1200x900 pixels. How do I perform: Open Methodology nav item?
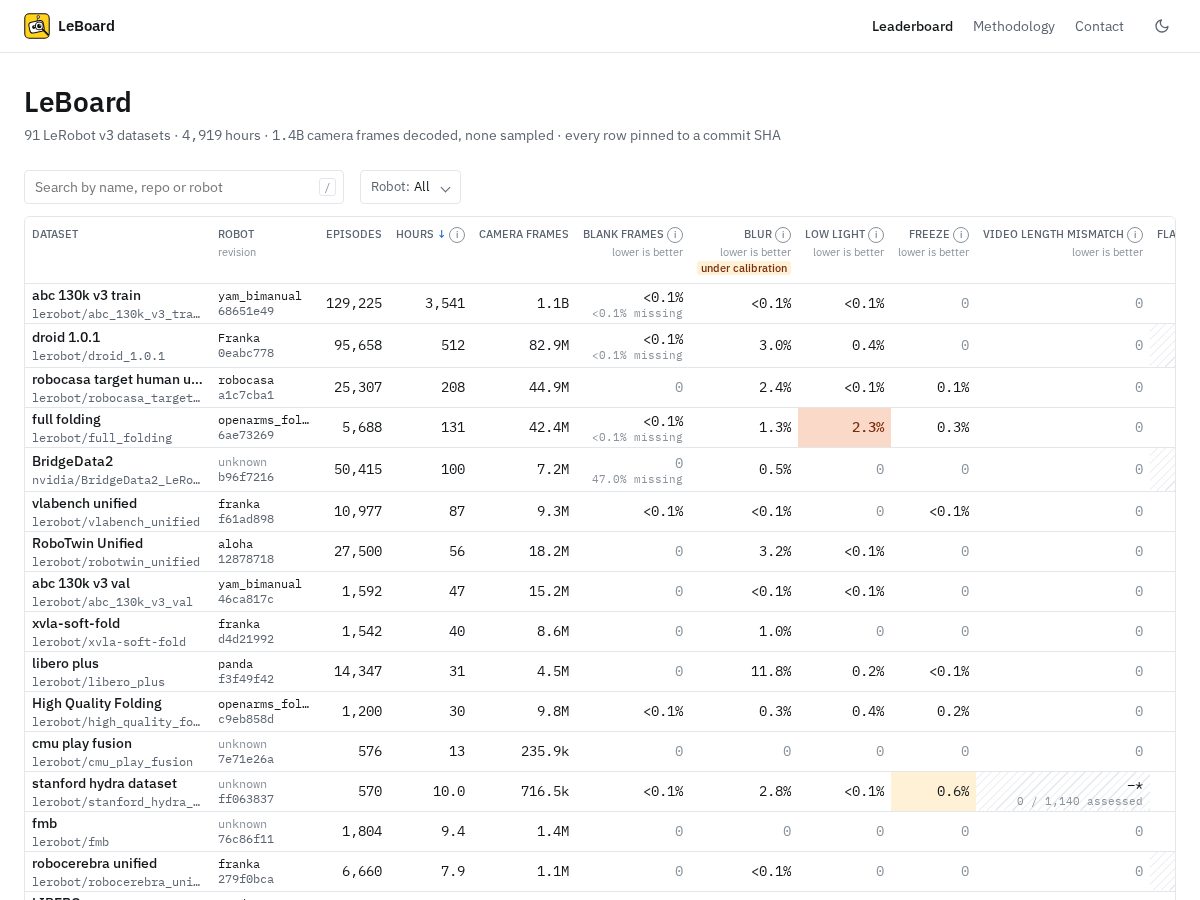tap(1014, 26)
